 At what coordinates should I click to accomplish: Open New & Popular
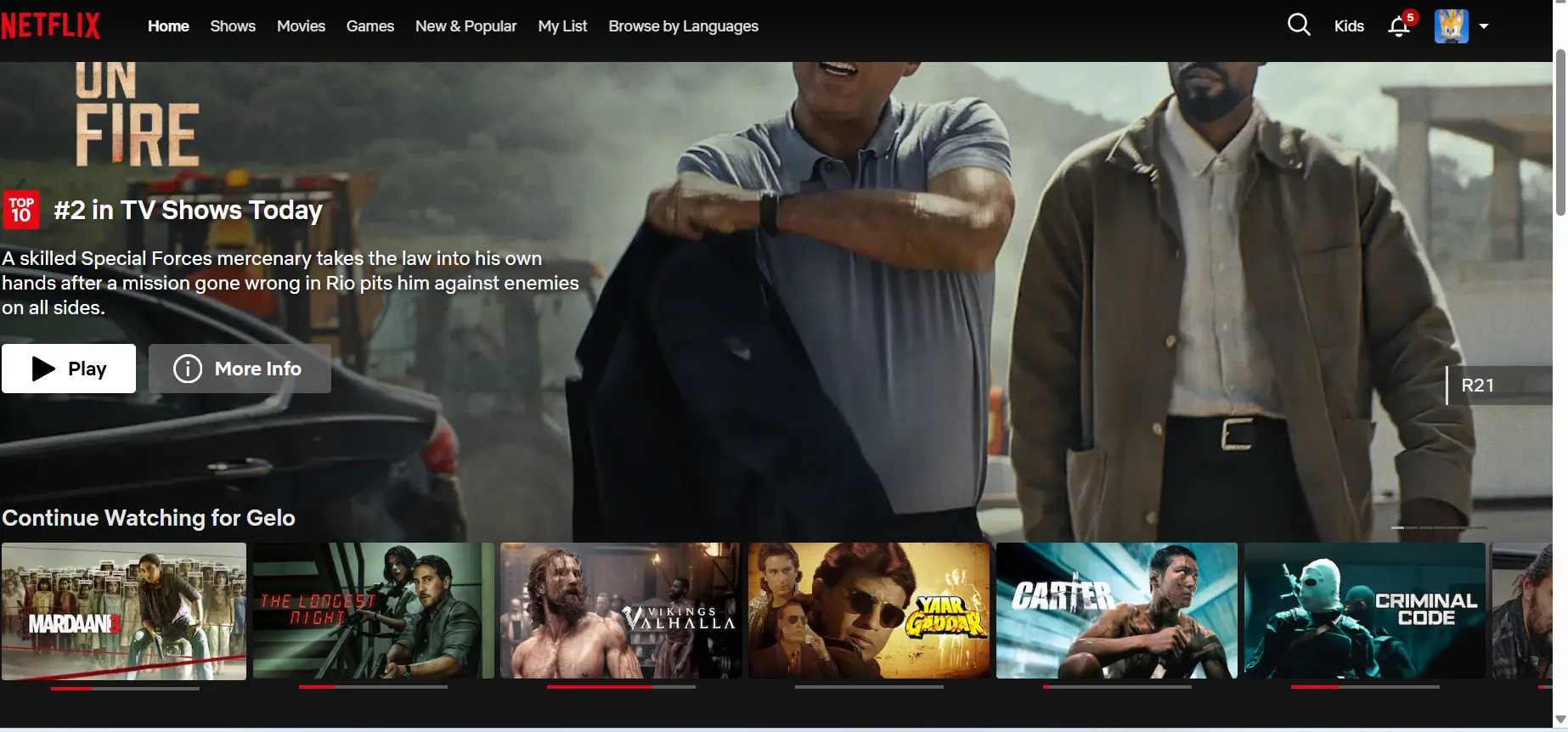click(x=465, y=26)
